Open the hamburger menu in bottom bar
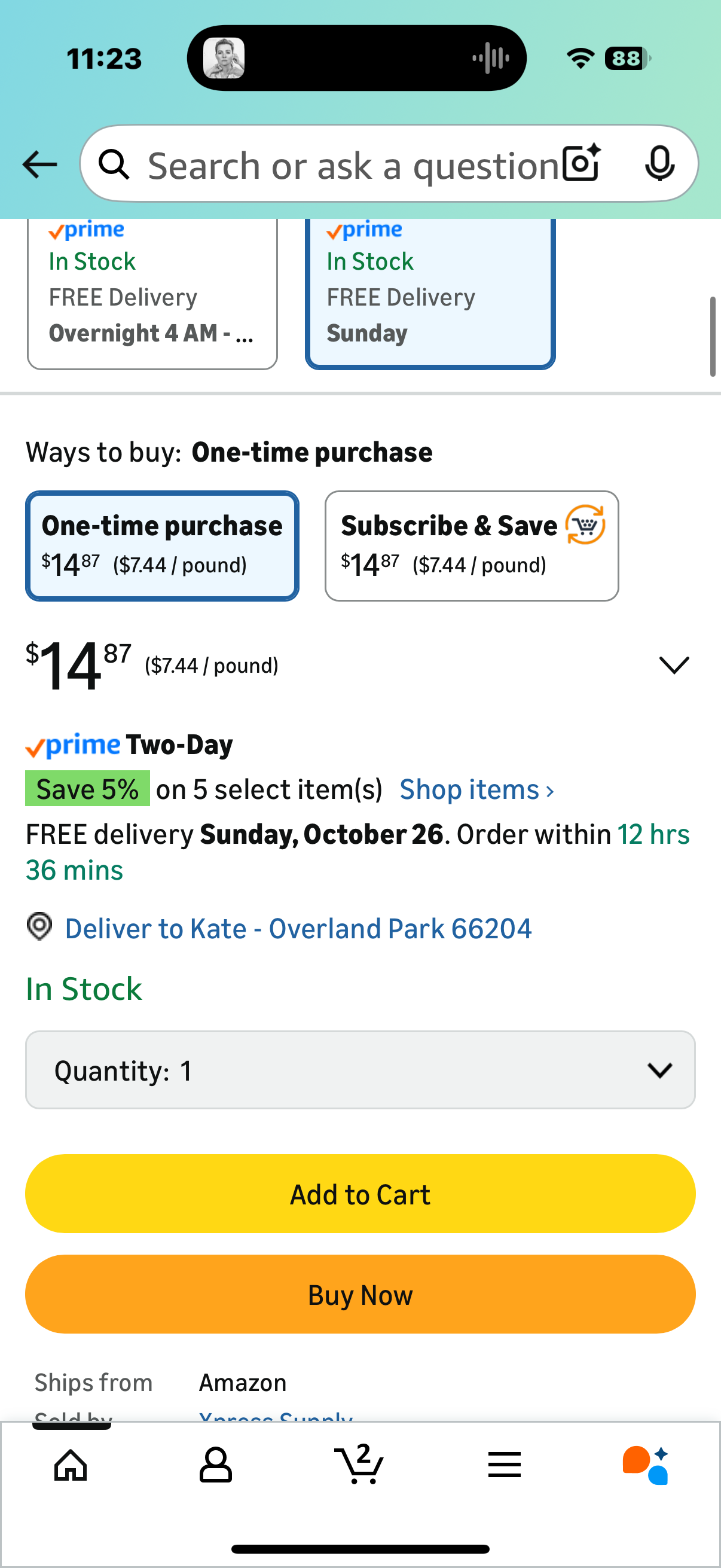721x1568 pixels. [x=504, y=1465]
